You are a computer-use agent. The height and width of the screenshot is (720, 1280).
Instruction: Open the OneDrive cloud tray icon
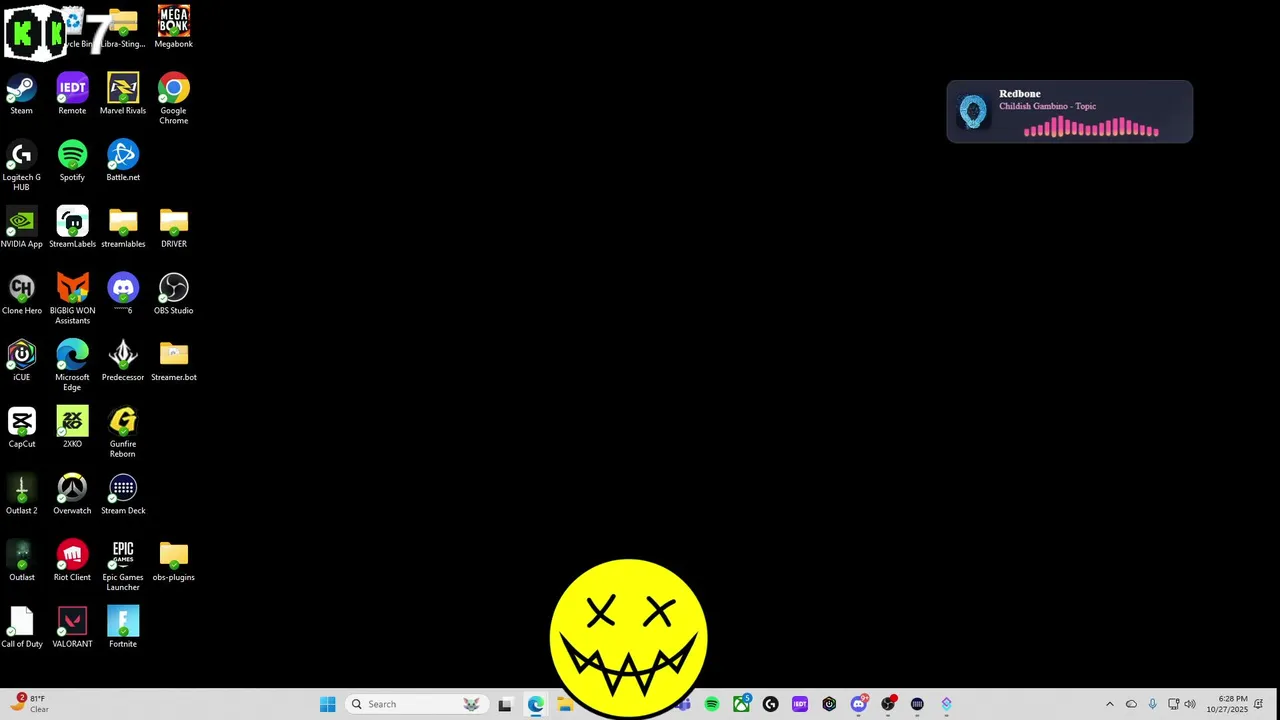point(1131,704)
